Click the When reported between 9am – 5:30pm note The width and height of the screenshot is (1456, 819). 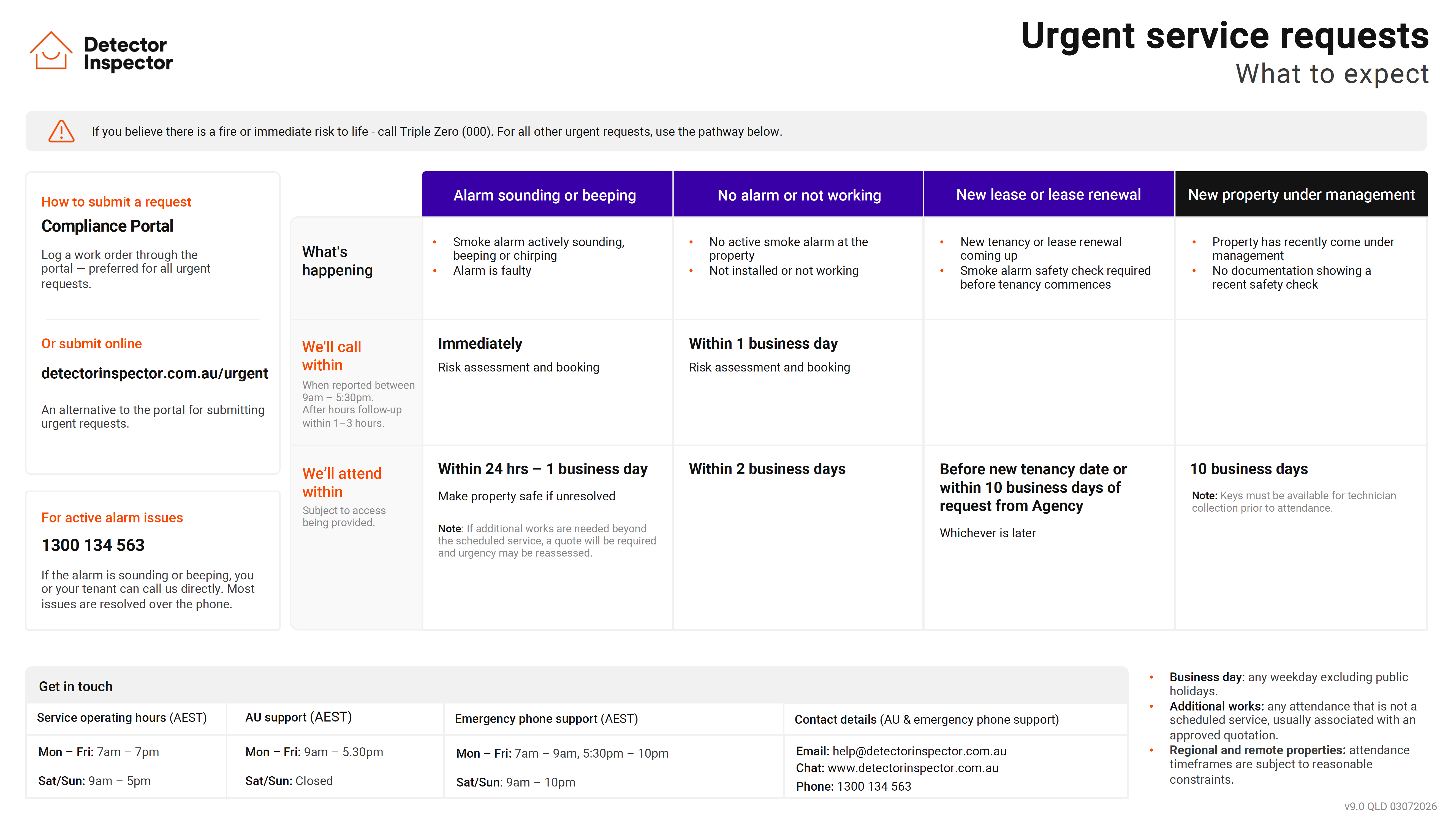tap(358, 404)
